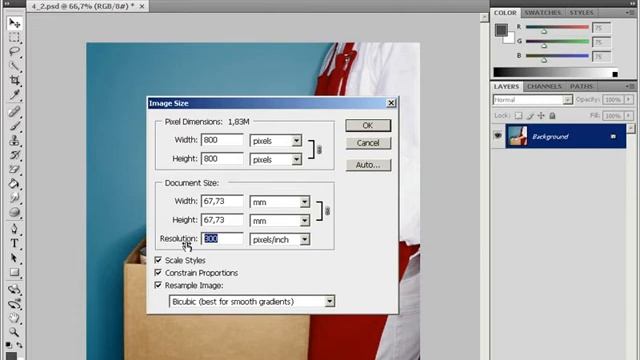Toggle Scale Styles checkbox
This screenshot has width=640, height=360.
point(158,260)
